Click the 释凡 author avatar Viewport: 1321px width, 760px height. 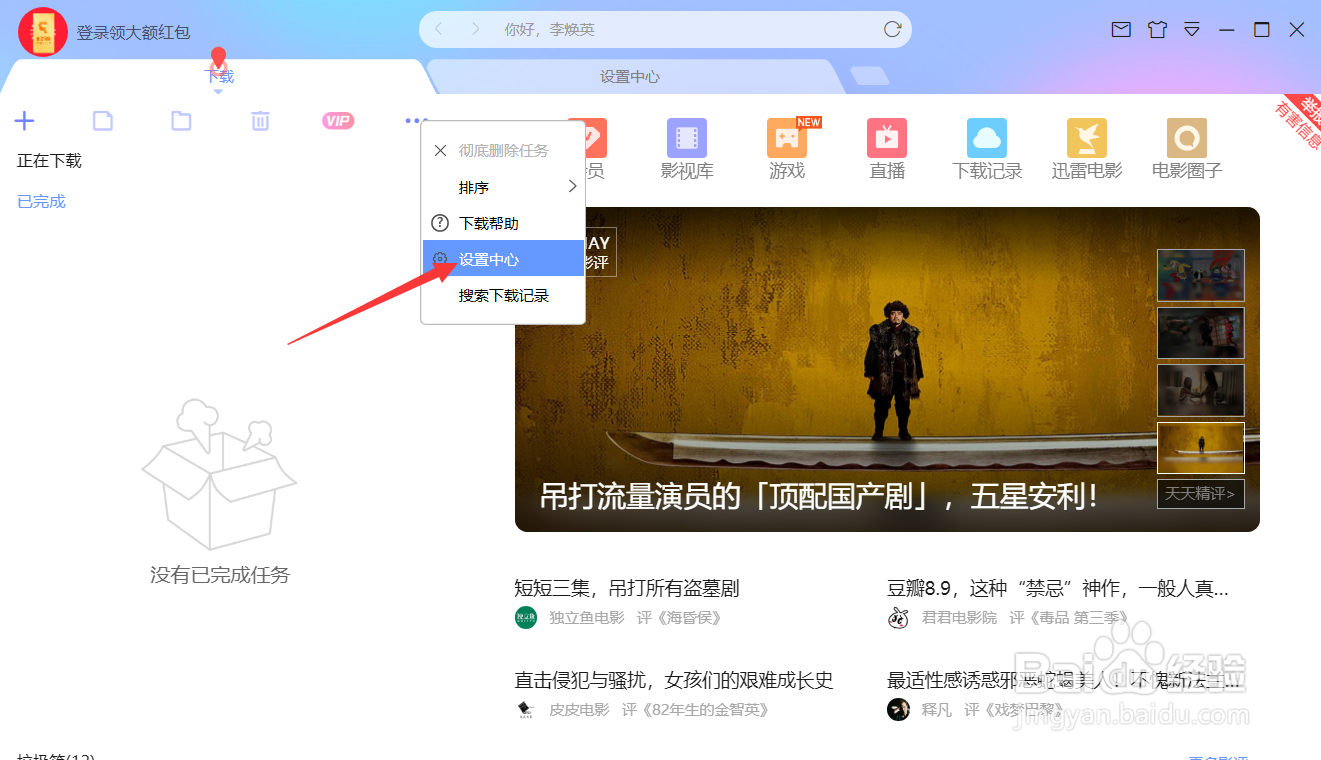pos(898,710)
